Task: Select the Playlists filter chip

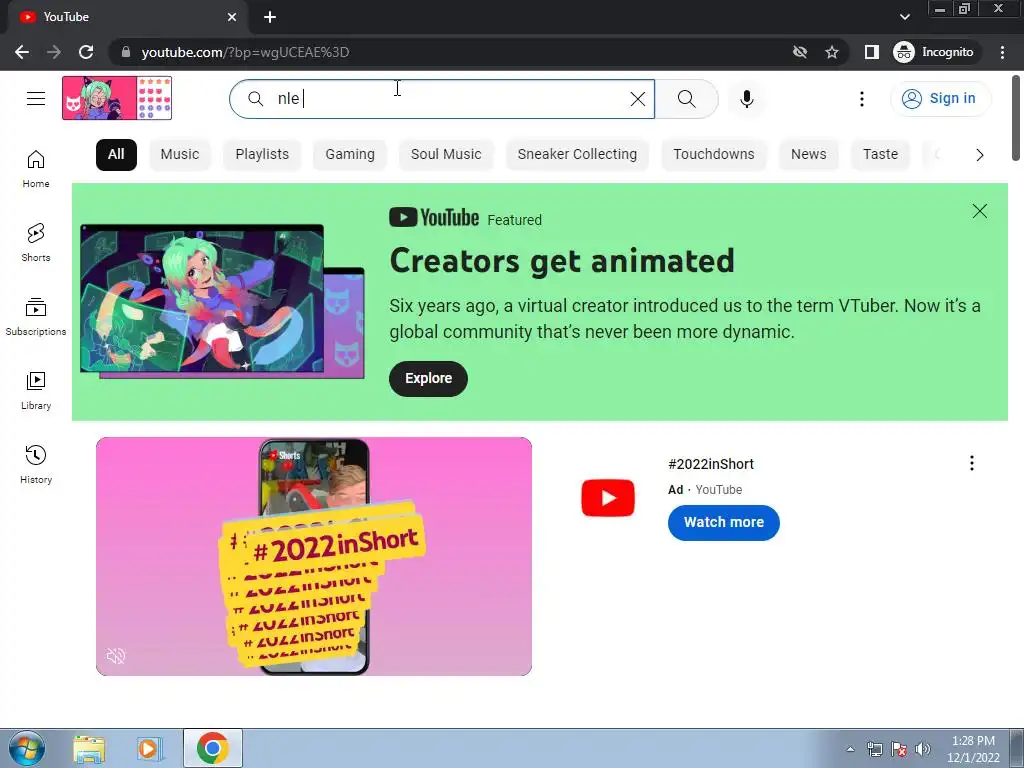Action: click(x=262, y=155)
